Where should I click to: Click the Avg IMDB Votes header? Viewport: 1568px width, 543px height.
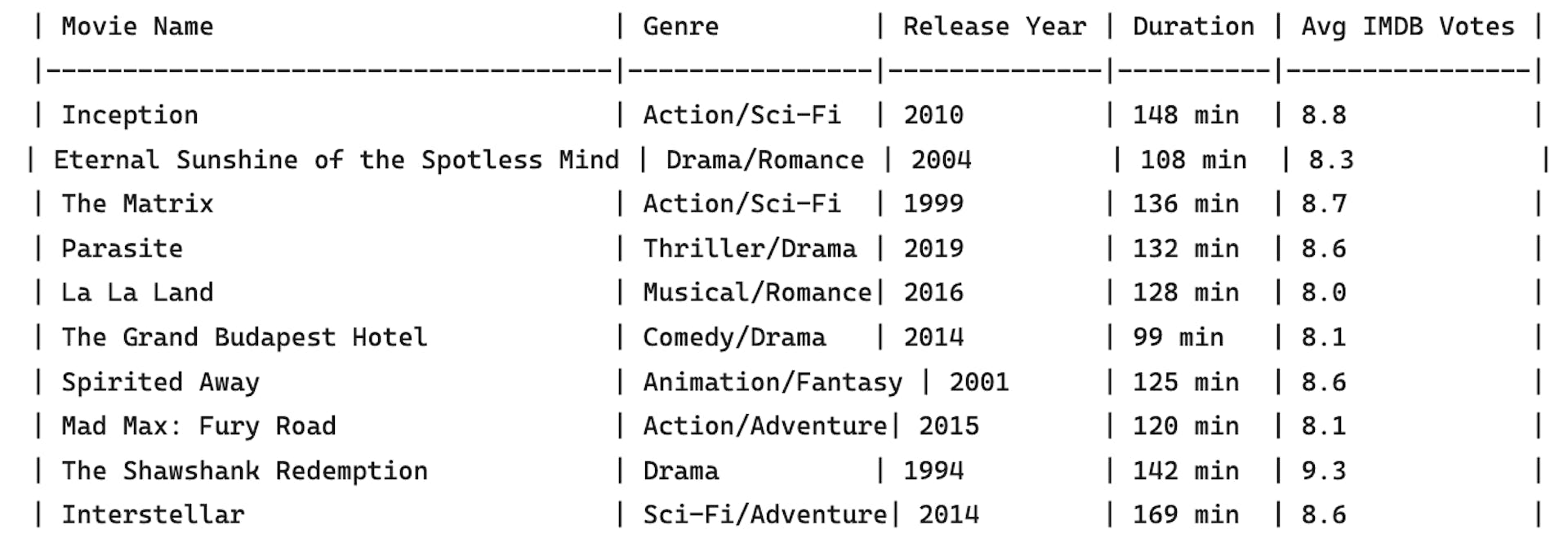(x=1407, y=27)
